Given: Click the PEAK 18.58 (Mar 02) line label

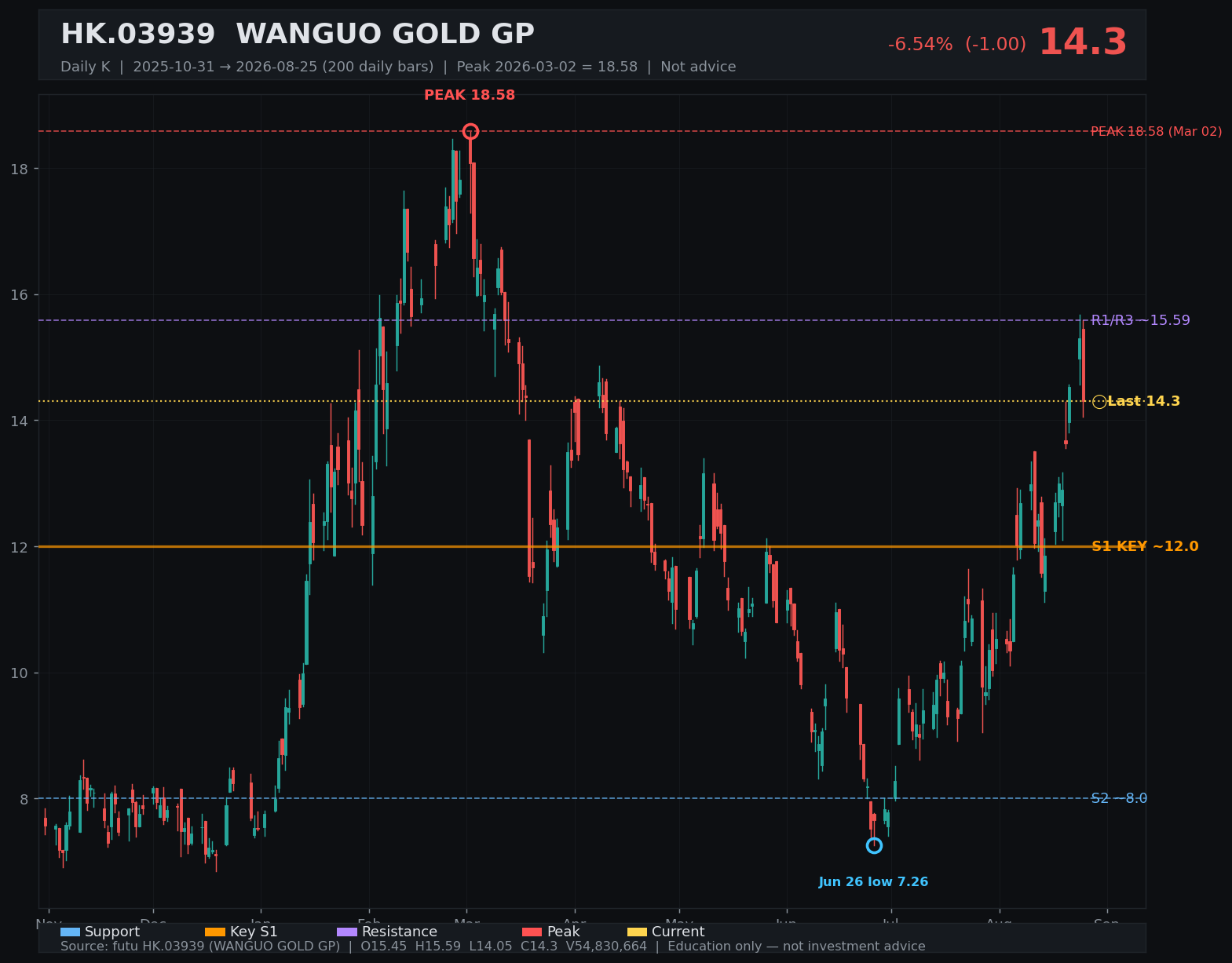Looking at the screenshot, I should pos(1157,132).
